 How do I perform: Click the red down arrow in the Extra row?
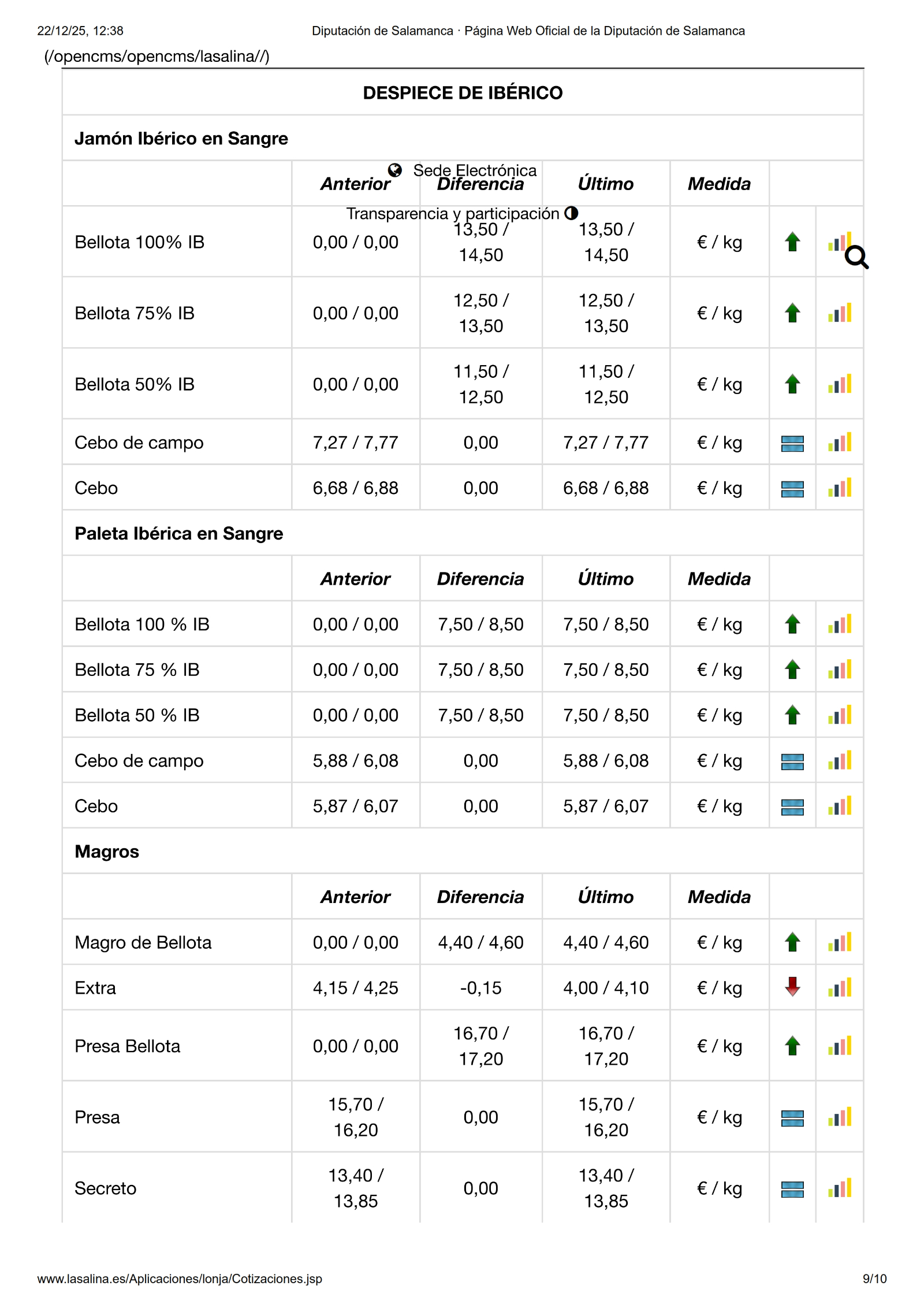click(x=792, y=987)
